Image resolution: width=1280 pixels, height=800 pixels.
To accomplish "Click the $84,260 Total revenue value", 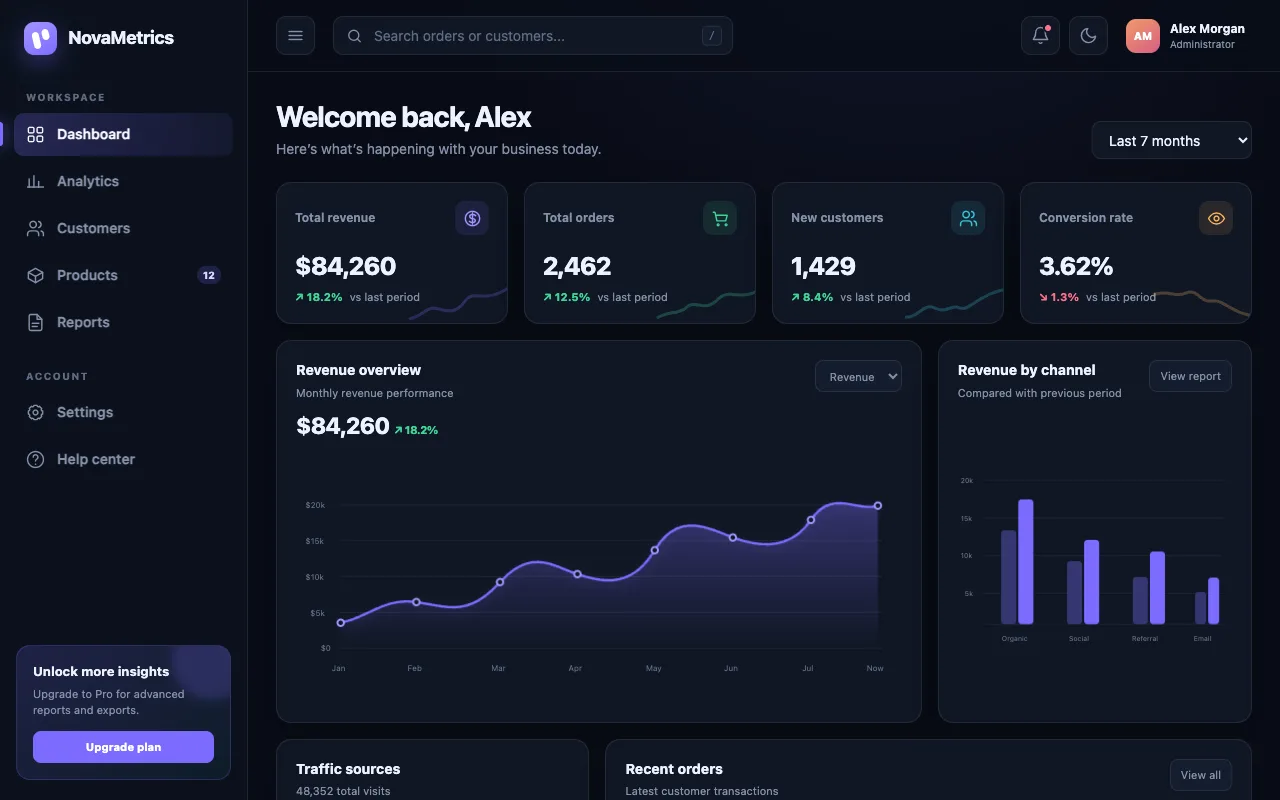I will click(x=346, y=266).
